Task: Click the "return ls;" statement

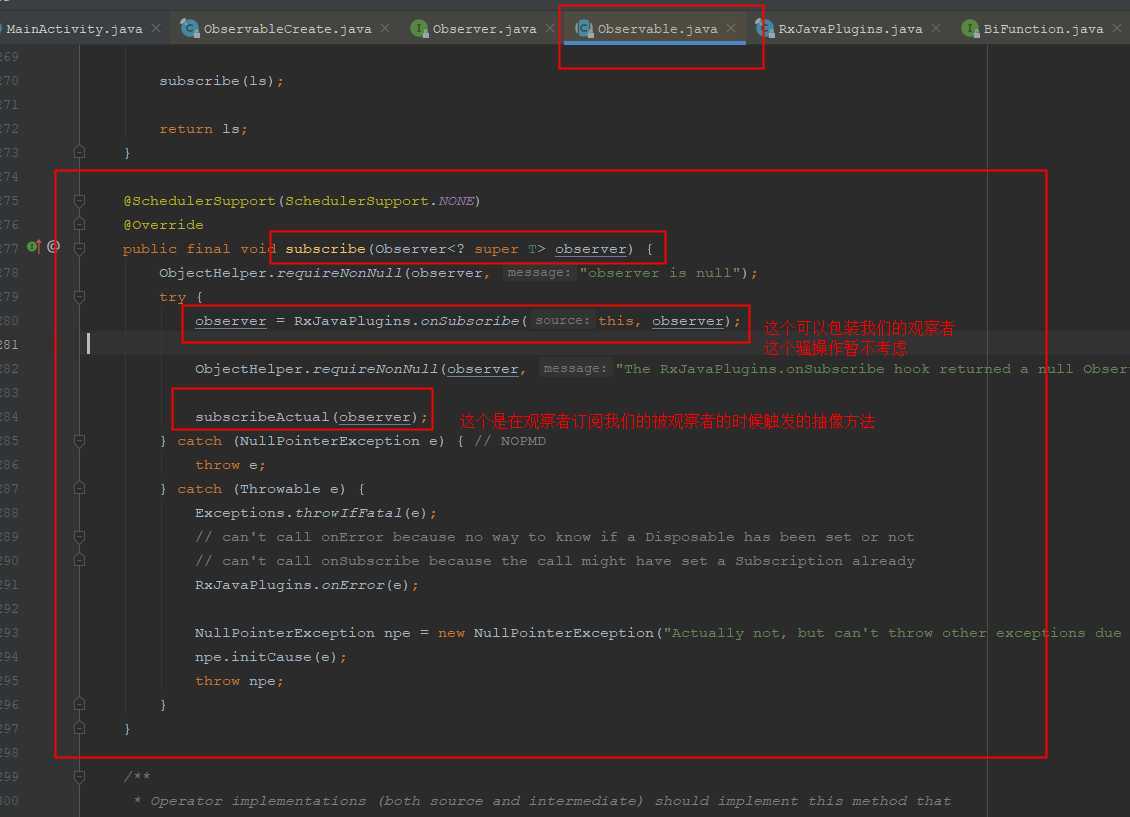Action: point(203,129)
